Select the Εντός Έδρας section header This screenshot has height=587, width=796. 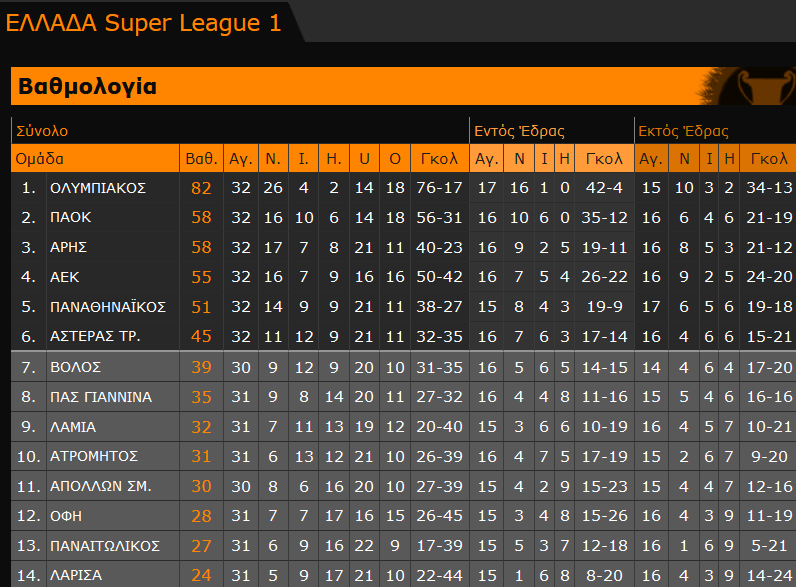point(519,131)
